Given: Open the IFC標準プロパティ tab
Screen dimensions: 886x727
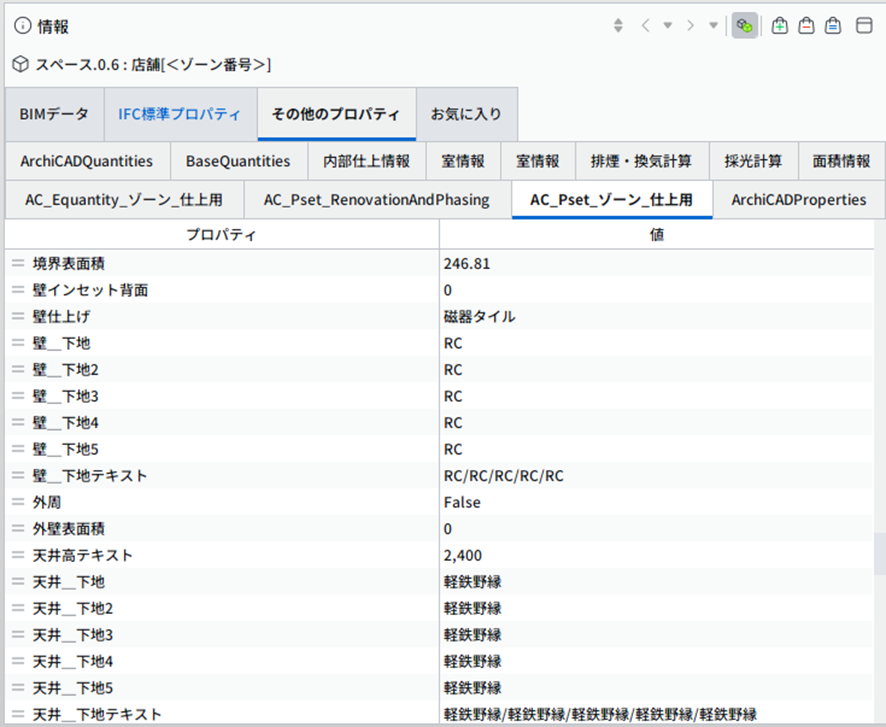Looking at the screenshot, I should point(180,114).
